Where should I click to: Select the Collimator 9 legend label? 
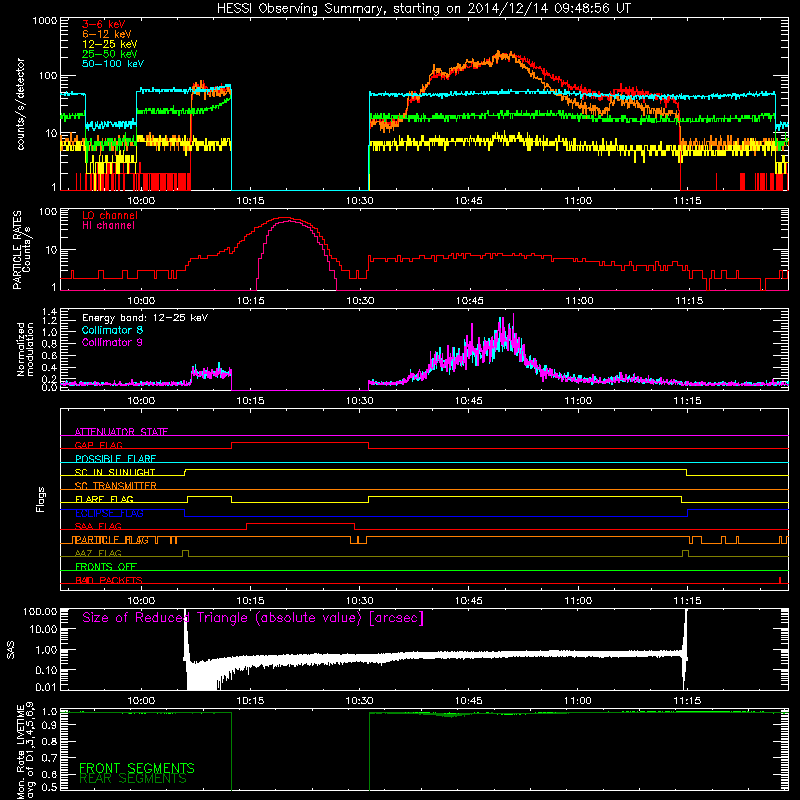(x=112, y=342)
